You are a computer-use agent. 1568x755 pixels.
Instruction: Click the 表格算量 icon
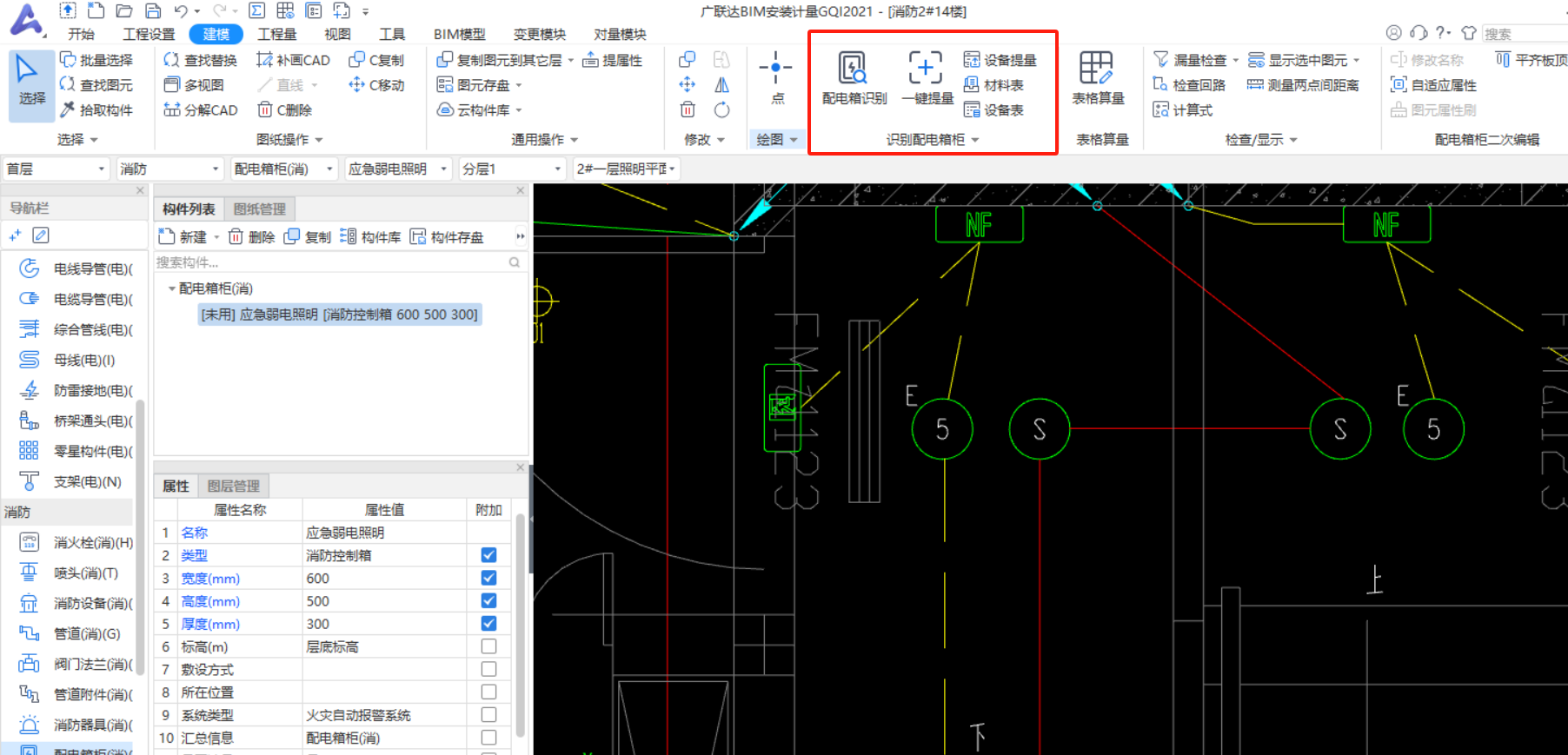[1096, 68]
